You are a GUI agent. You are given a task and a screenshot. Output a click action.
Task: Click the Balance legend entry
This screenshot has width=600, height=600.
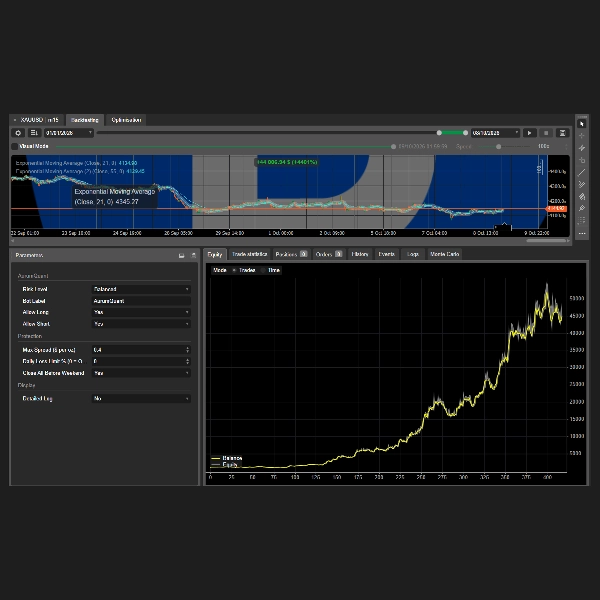coord(227,458)
